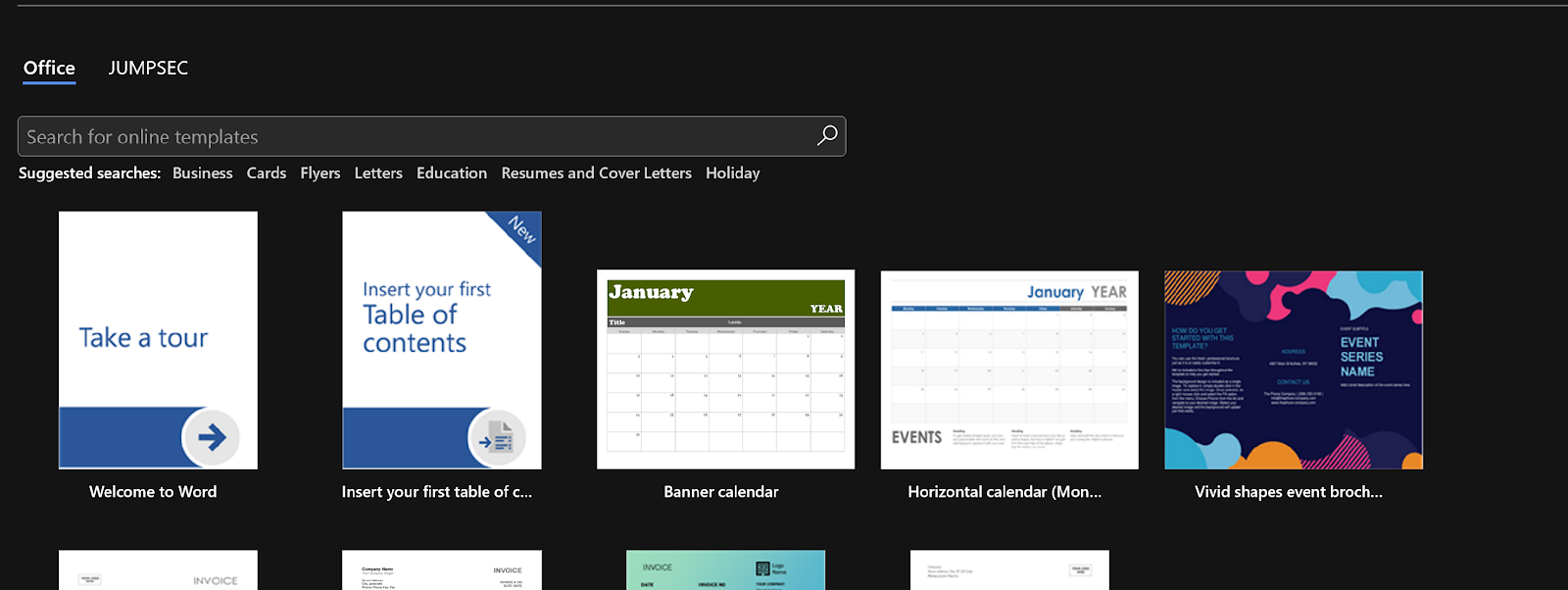The height and width of the screenshot is (590, 1568).
Task: Click the Vivid shapes event broch... label
Action: (x=1289, y=492)
